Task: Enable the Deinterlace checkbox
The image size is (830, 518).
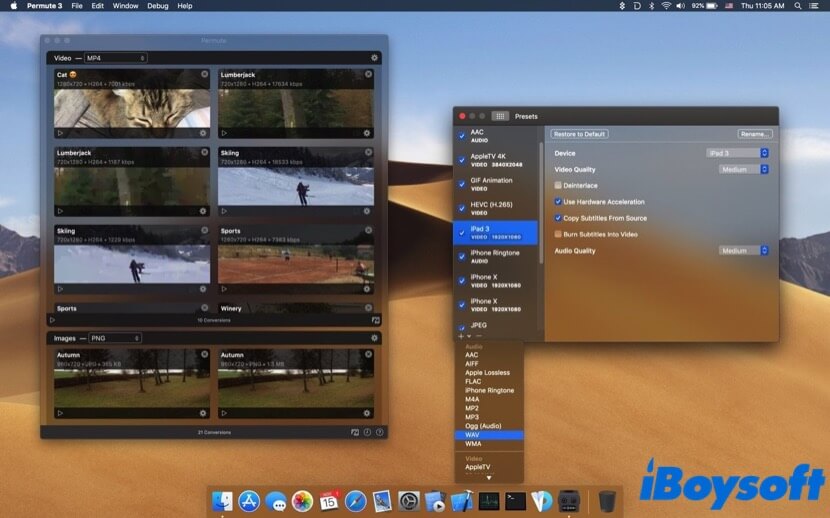Action: (558, 185)
